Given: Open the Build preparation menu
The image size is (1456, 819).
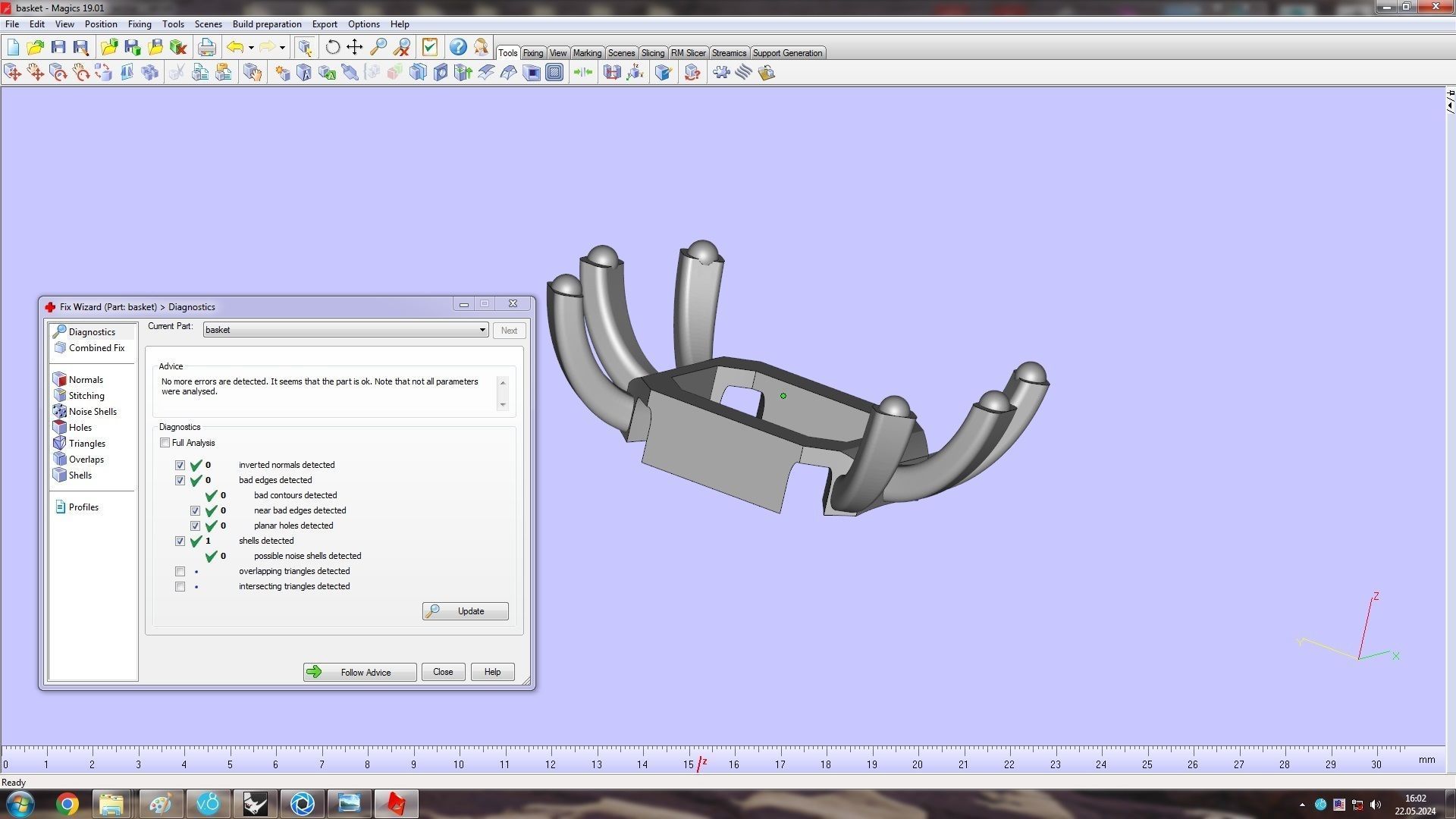Looking at the screenshot, I should pyautogui.click(x=266, y=24).
